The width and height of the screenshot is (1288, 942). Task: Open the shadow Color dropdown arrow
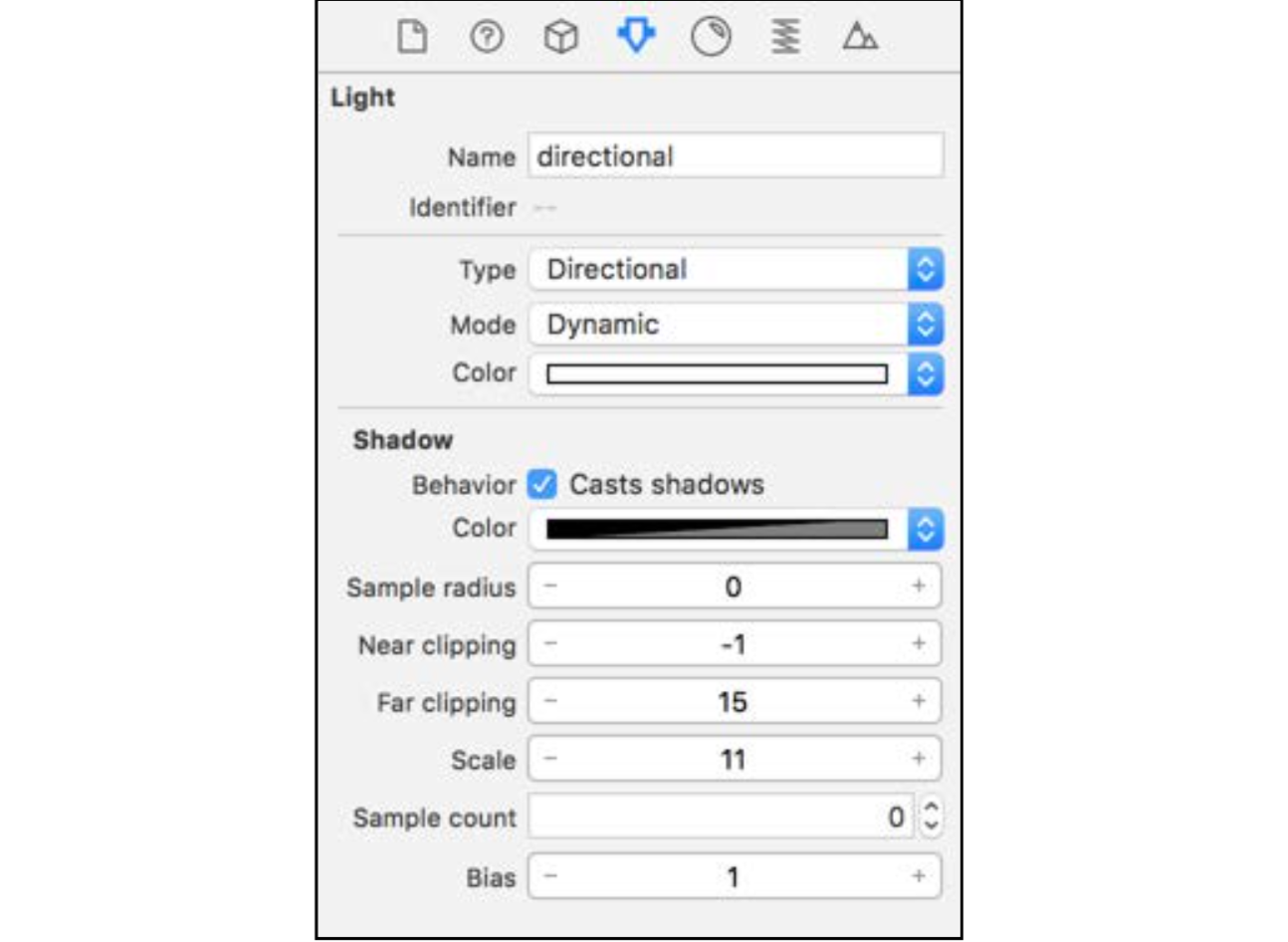(x=925, y=529)
